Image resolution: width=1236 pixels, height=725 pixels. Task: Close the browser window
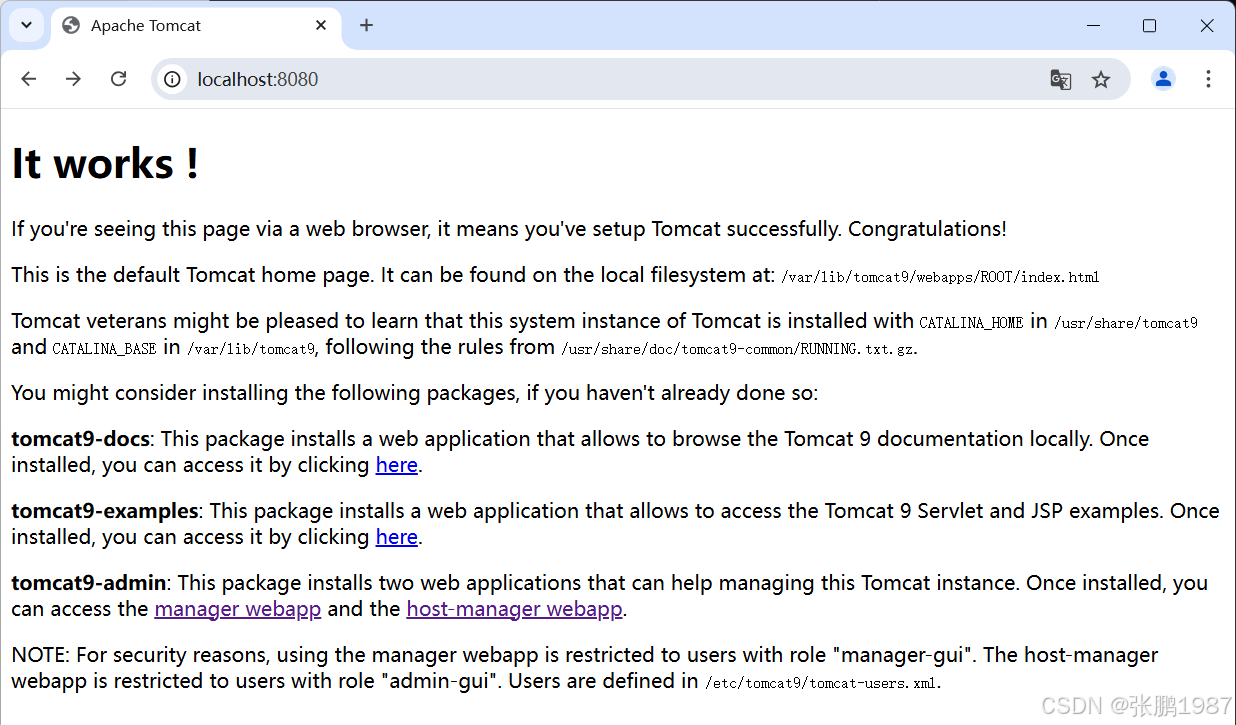(1206, 26)
